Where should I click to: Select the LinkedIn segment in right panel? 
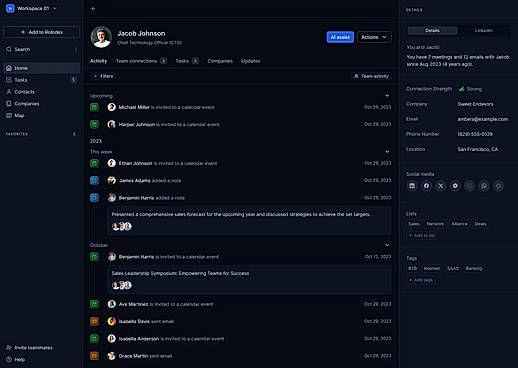coord(484,30)
